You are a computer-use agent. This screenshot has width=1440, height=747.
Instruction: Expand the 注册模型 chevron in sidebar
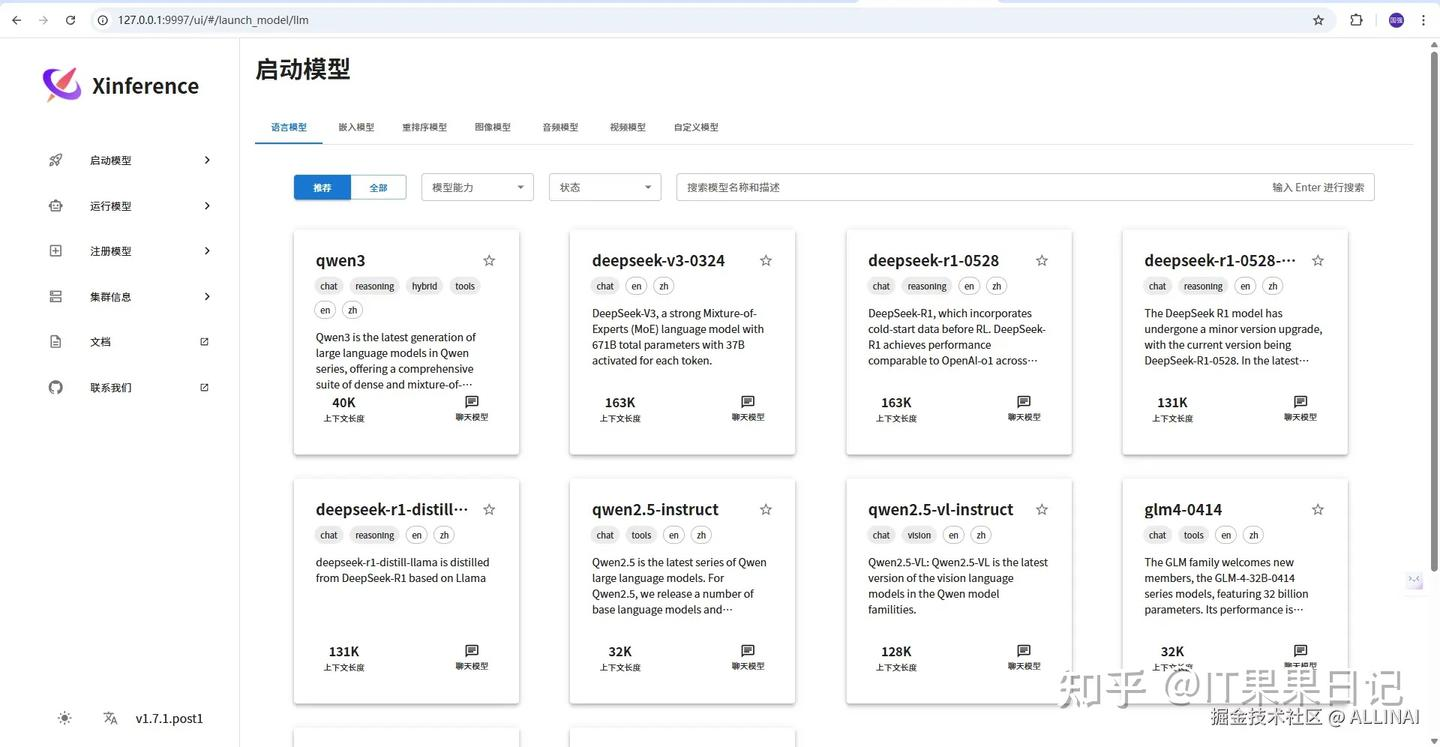tap(207, 251)
